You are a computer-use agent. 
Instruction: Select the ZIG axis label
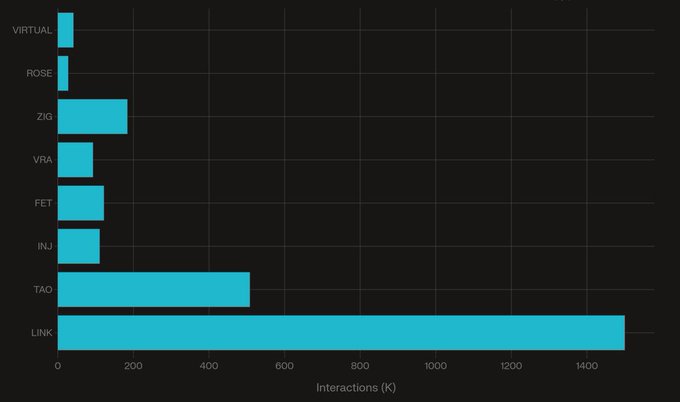click(x=44, y=117)
